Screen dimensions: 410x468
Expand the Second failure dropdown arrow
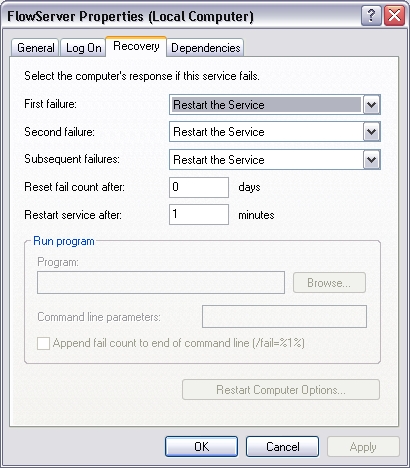pos(371,132)
